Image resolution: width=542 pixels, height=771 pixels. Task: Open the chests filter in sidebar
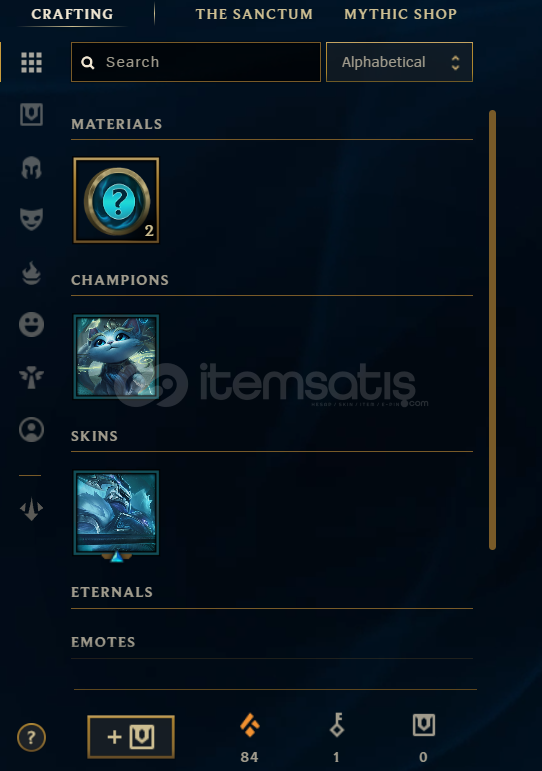(x=31, y=115)
